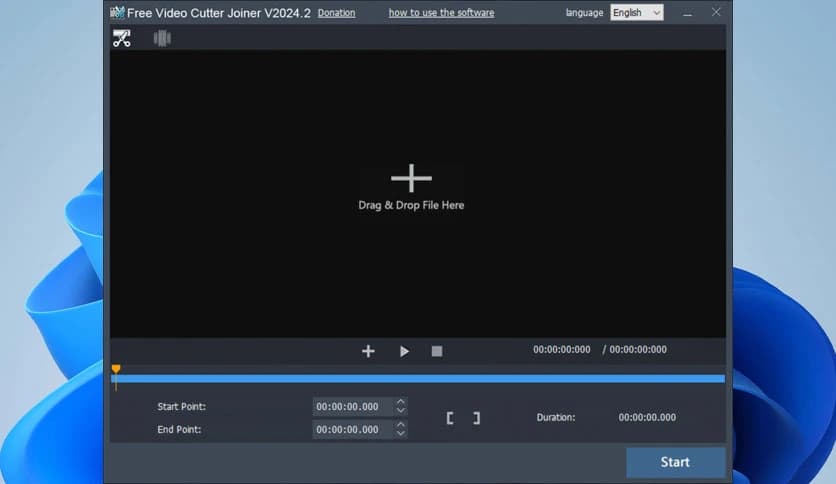The height and width of the screenshot is (484, 836).
Task: Close the Free Video Cutter Joiner window
Action: tap(716, 12)
